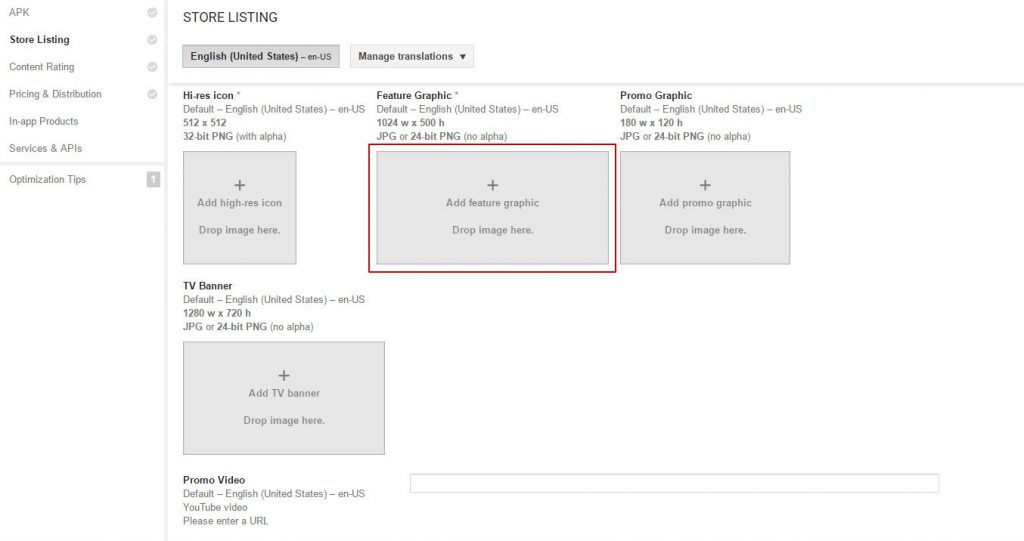This screenshot has width=1024, height=541.
Task: Click the Content Rating checkmark icon
Action: pyautogui.click(x=152, y=67)
